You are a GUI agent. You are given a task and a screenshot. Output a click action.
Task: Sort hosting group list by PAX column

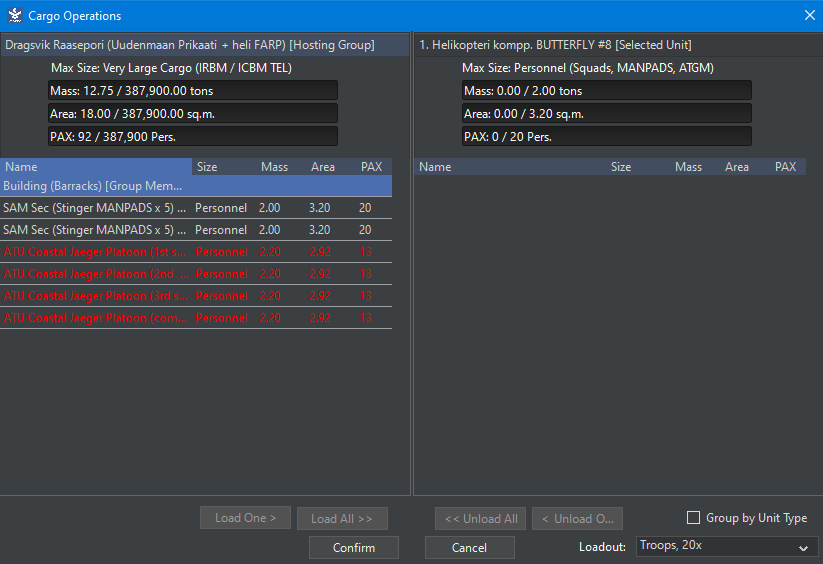[x=374, y=166]
